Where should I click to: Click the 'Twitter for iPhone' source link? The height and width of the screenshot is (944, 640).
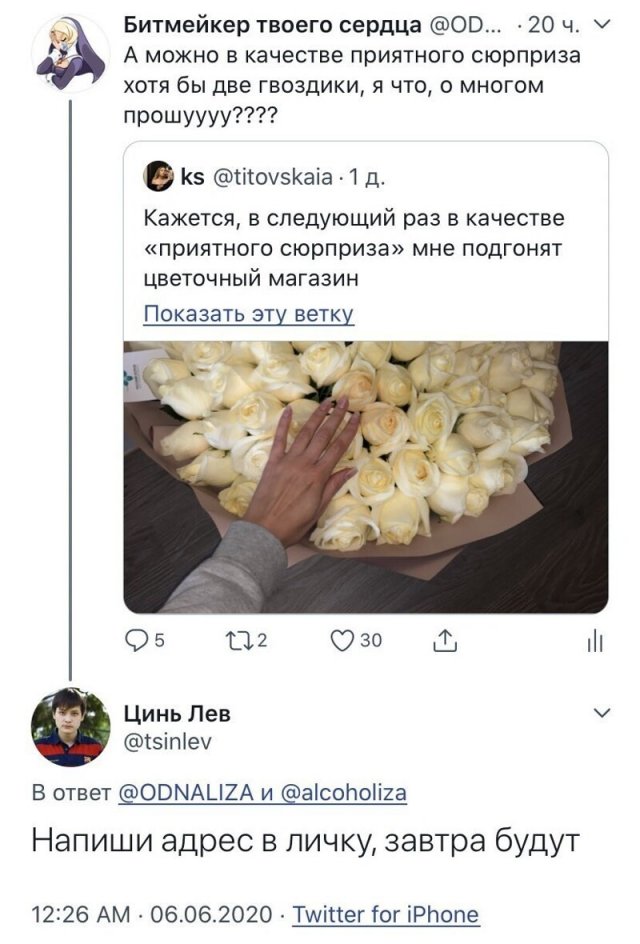coord(385,914)
